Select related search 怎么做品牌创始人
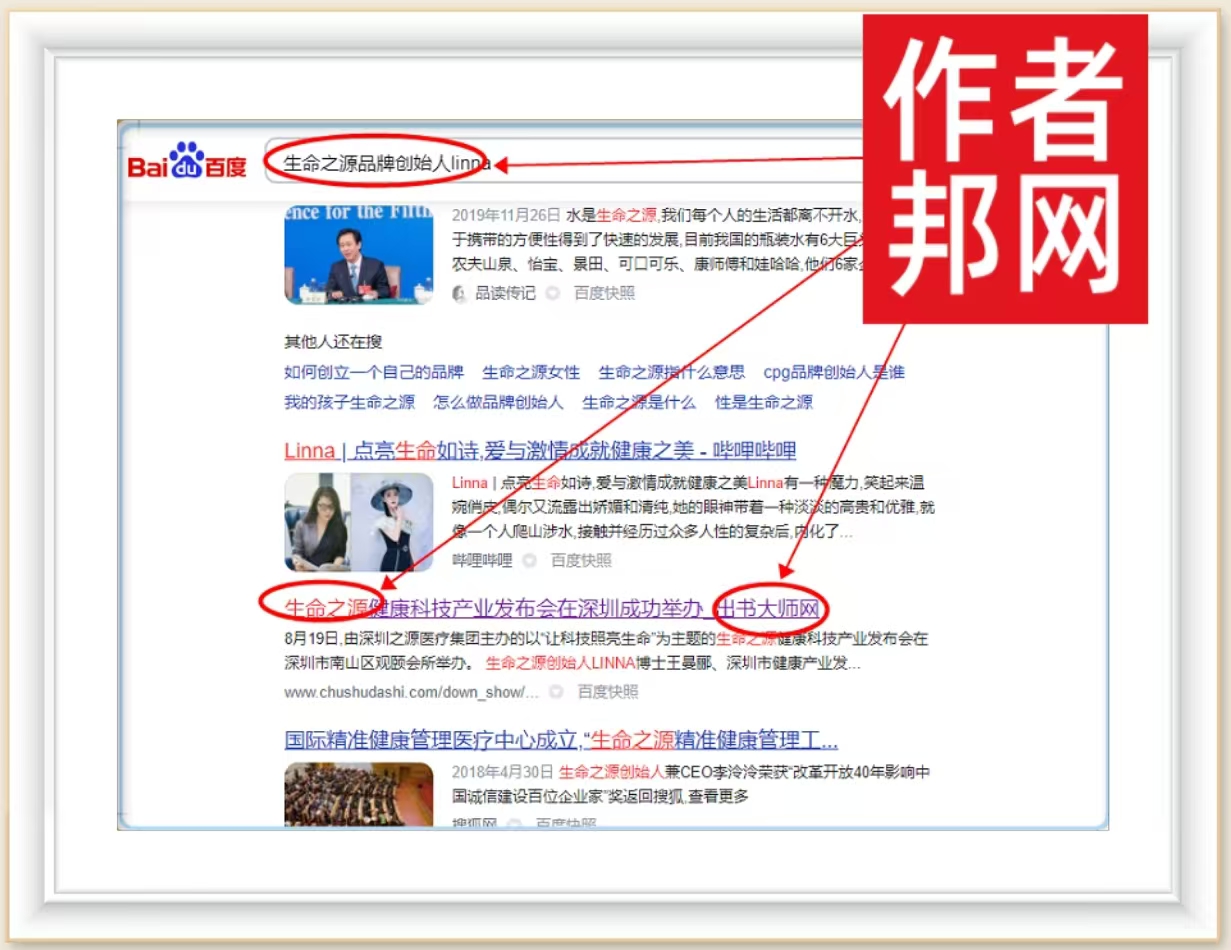1231x950 pixels. tap(498, 402)
